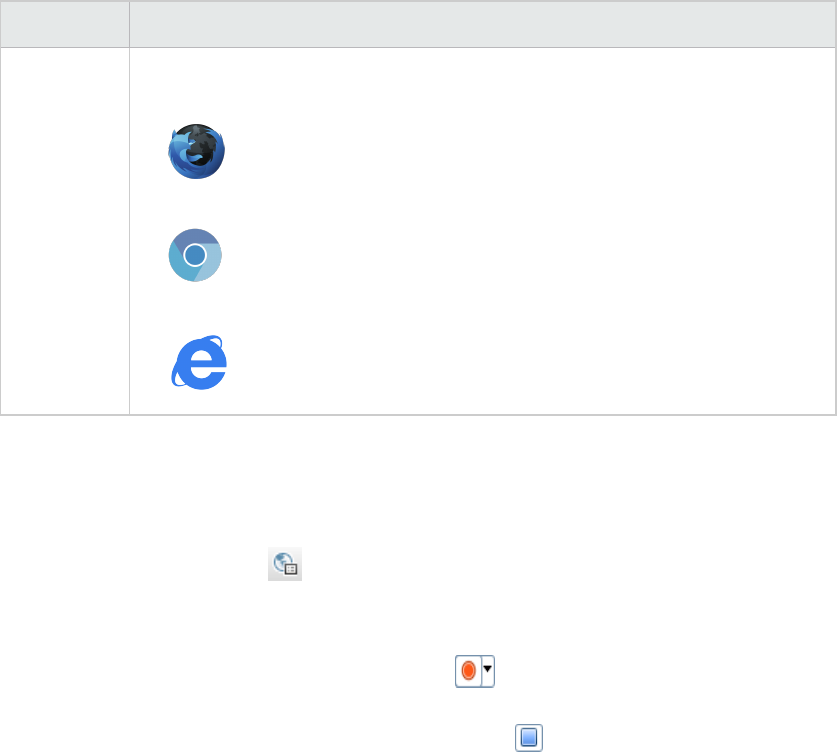Screen dimensions: 837x752
Task: Open the browser device settings globe icon
Action: coord(285,564)
